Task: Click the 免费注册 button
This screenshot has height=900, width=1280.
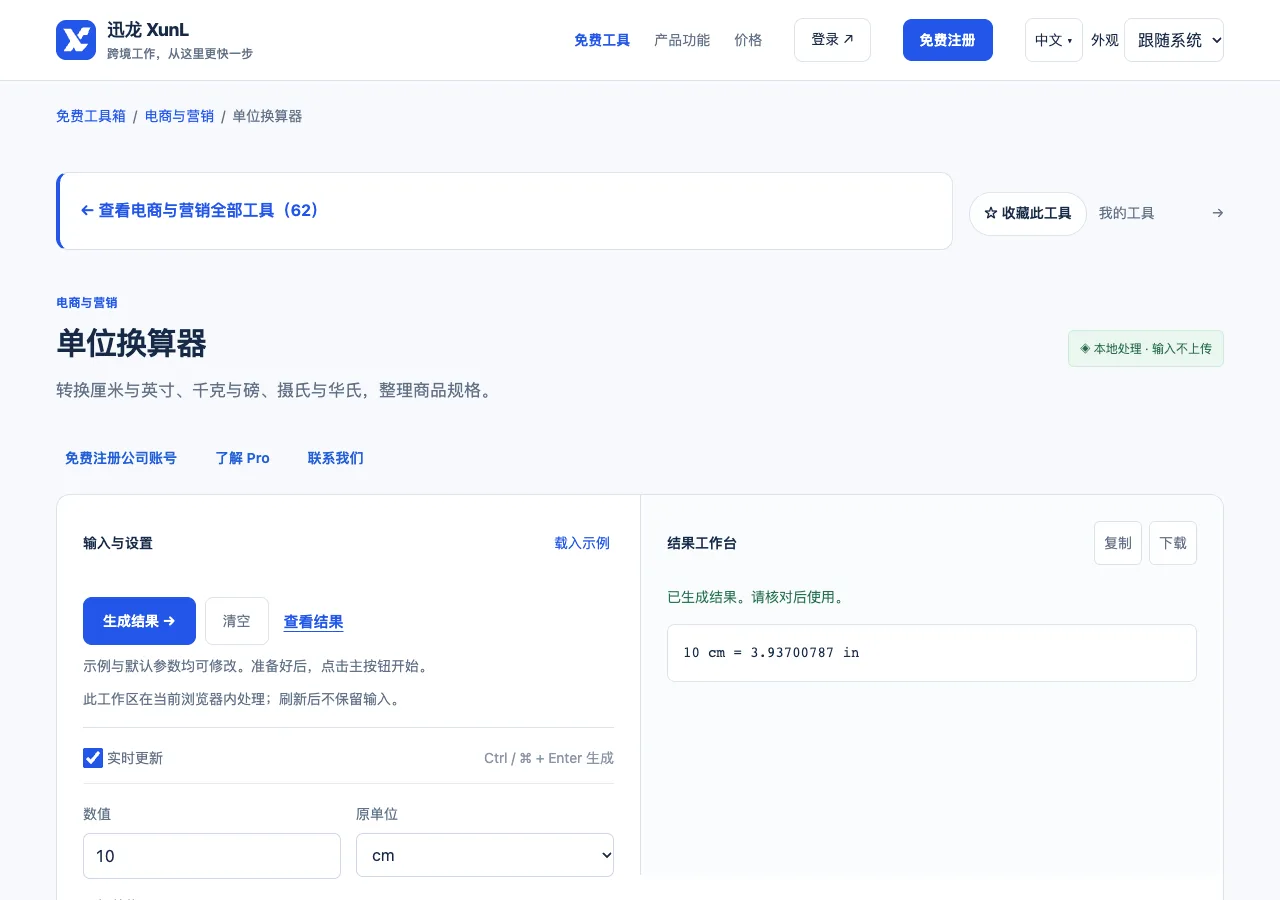Action: [947, 40]
